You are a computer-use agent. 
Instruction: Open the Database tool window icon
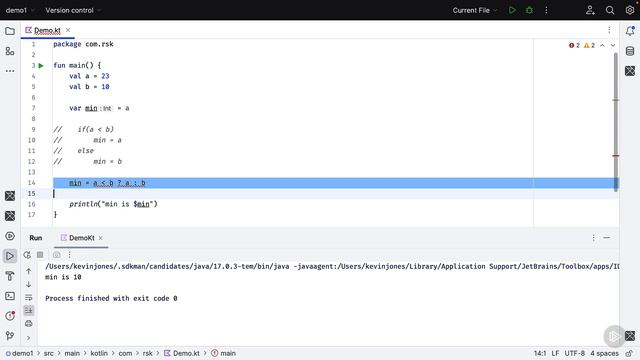tap(630, 51)
